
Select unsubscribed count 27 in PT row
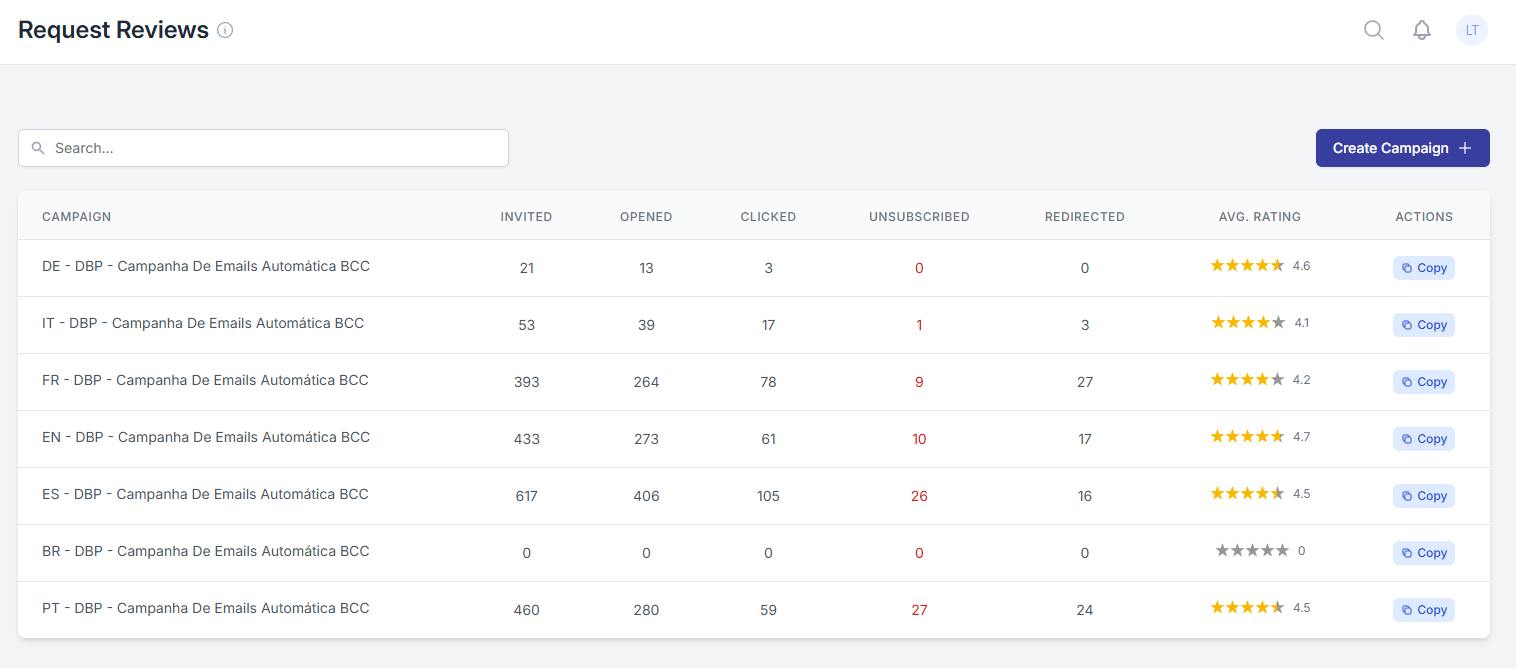[919, 610]
